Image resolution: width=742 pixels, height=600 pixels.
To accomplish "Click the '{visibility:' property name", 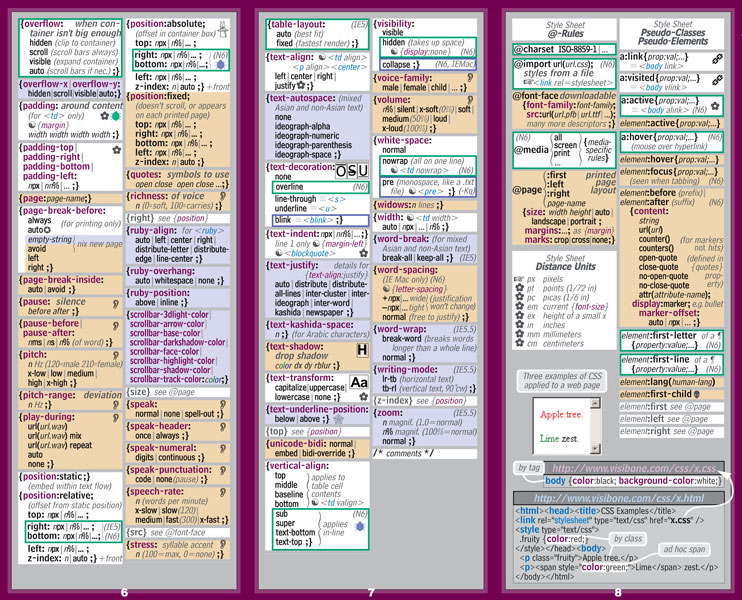I will click(x=394, y=24).
